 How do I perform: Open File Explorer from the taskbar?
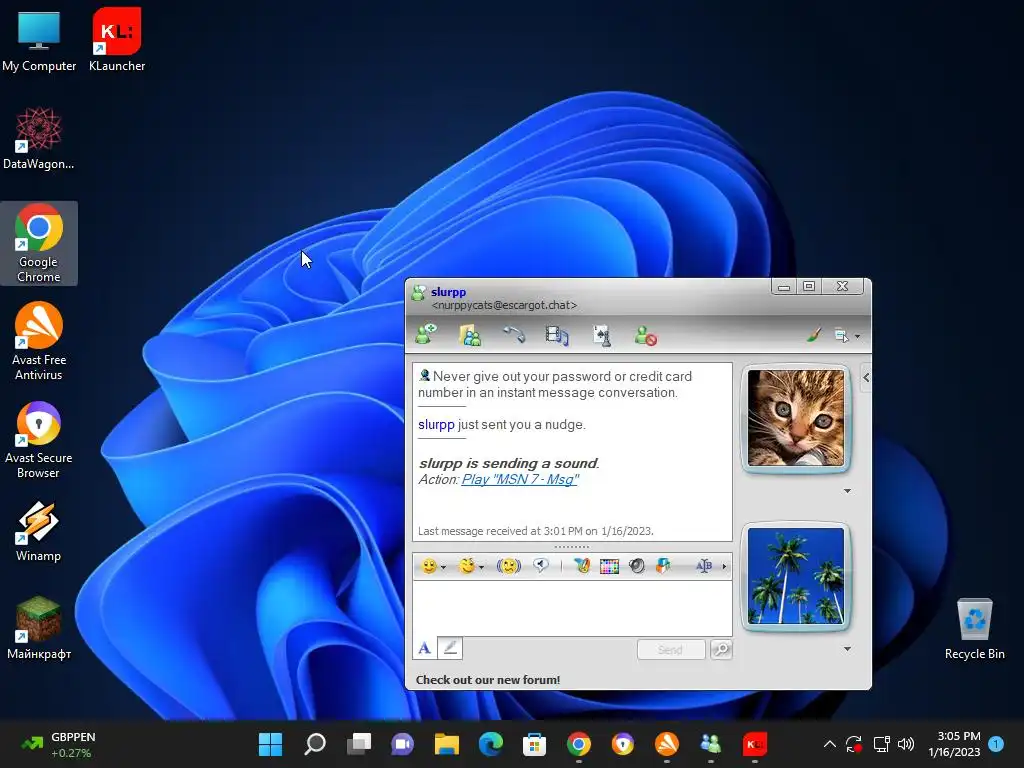click(x=447, y=744)
